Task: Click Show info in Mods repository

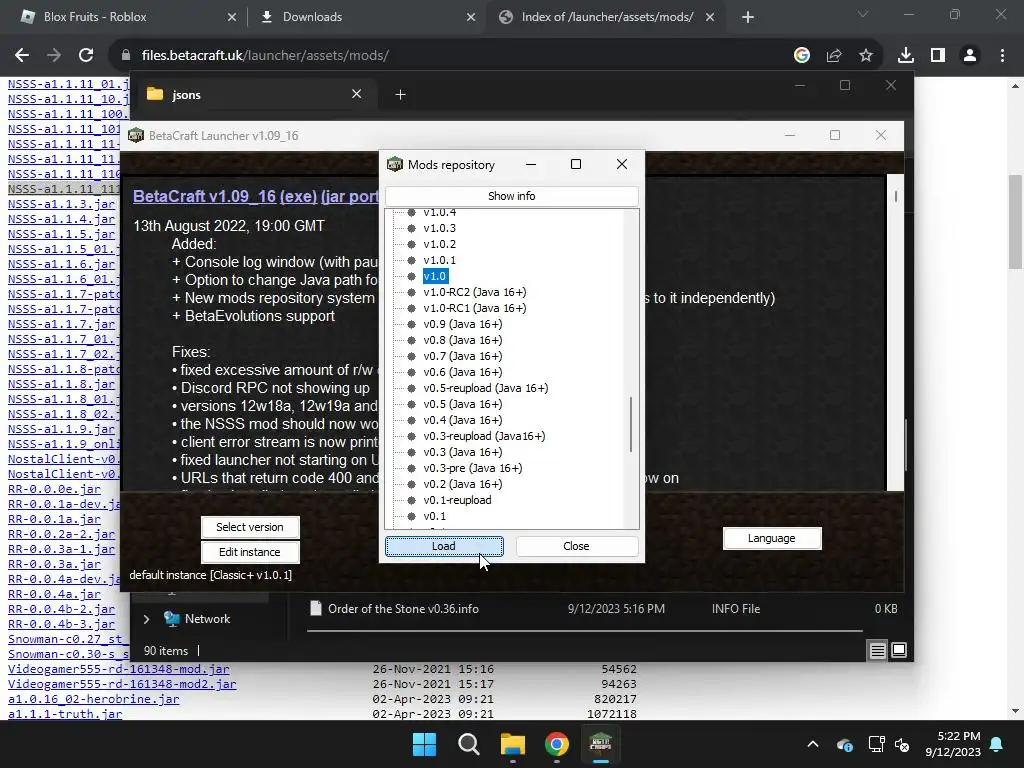Action: [x=511, y=196]
